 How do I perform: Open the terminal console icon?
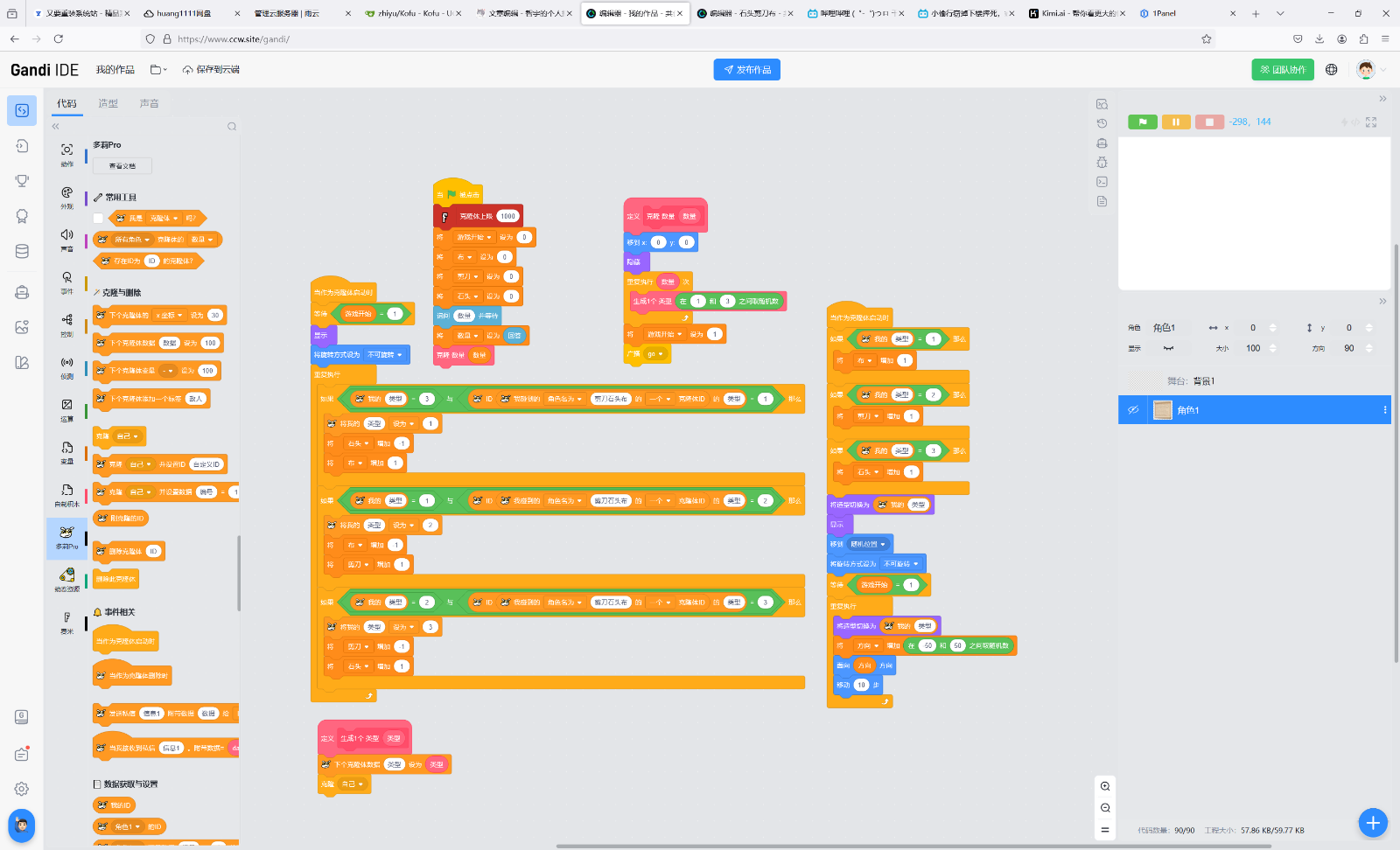pos(1102,182)
